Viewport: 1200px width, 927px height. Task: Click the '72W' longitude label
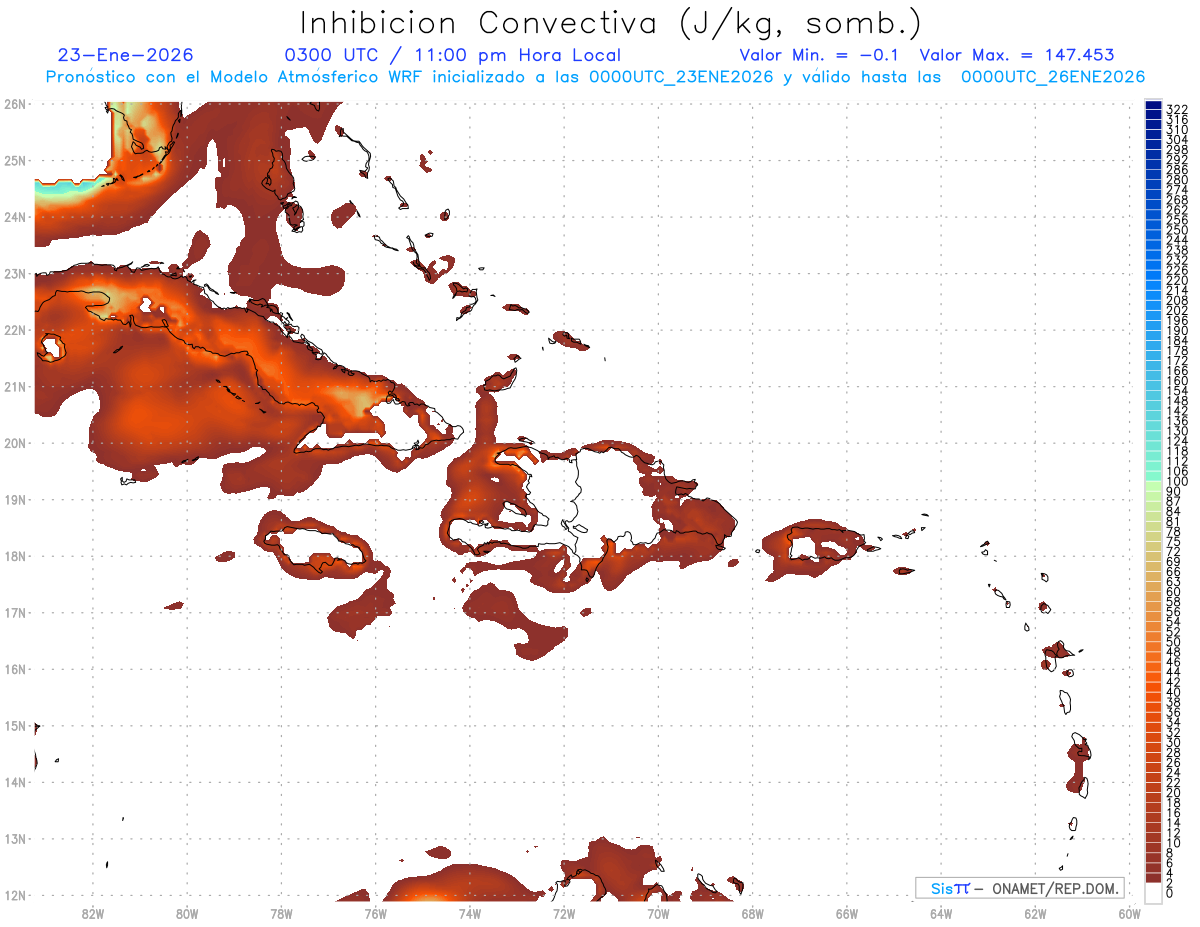[x=564, y=913]
